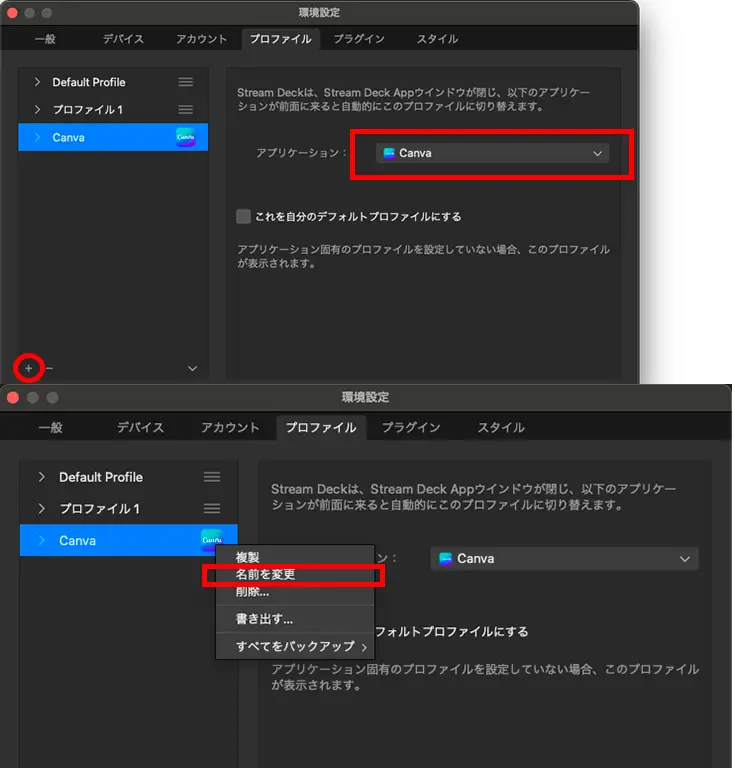Select プロファイル tab in upper window
The height and width of the screenshot is (768, 735).
point(281,39)
